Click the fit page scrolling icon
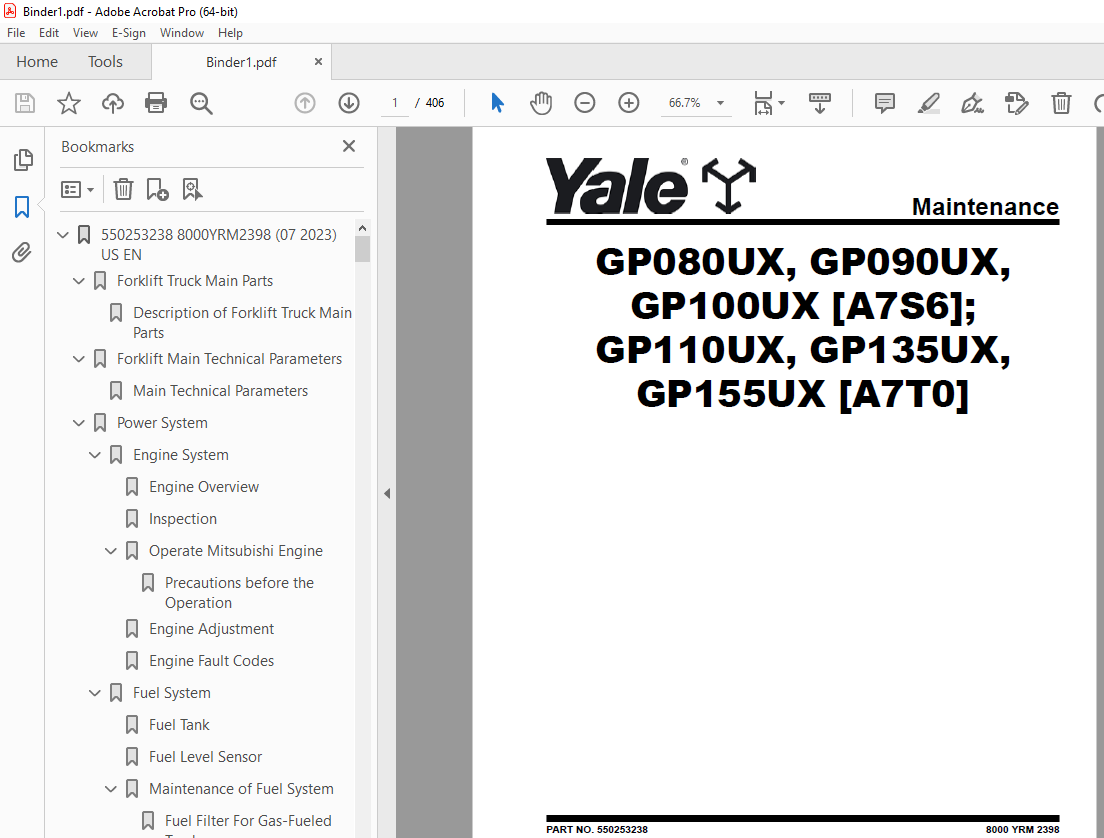 point(763,103)
